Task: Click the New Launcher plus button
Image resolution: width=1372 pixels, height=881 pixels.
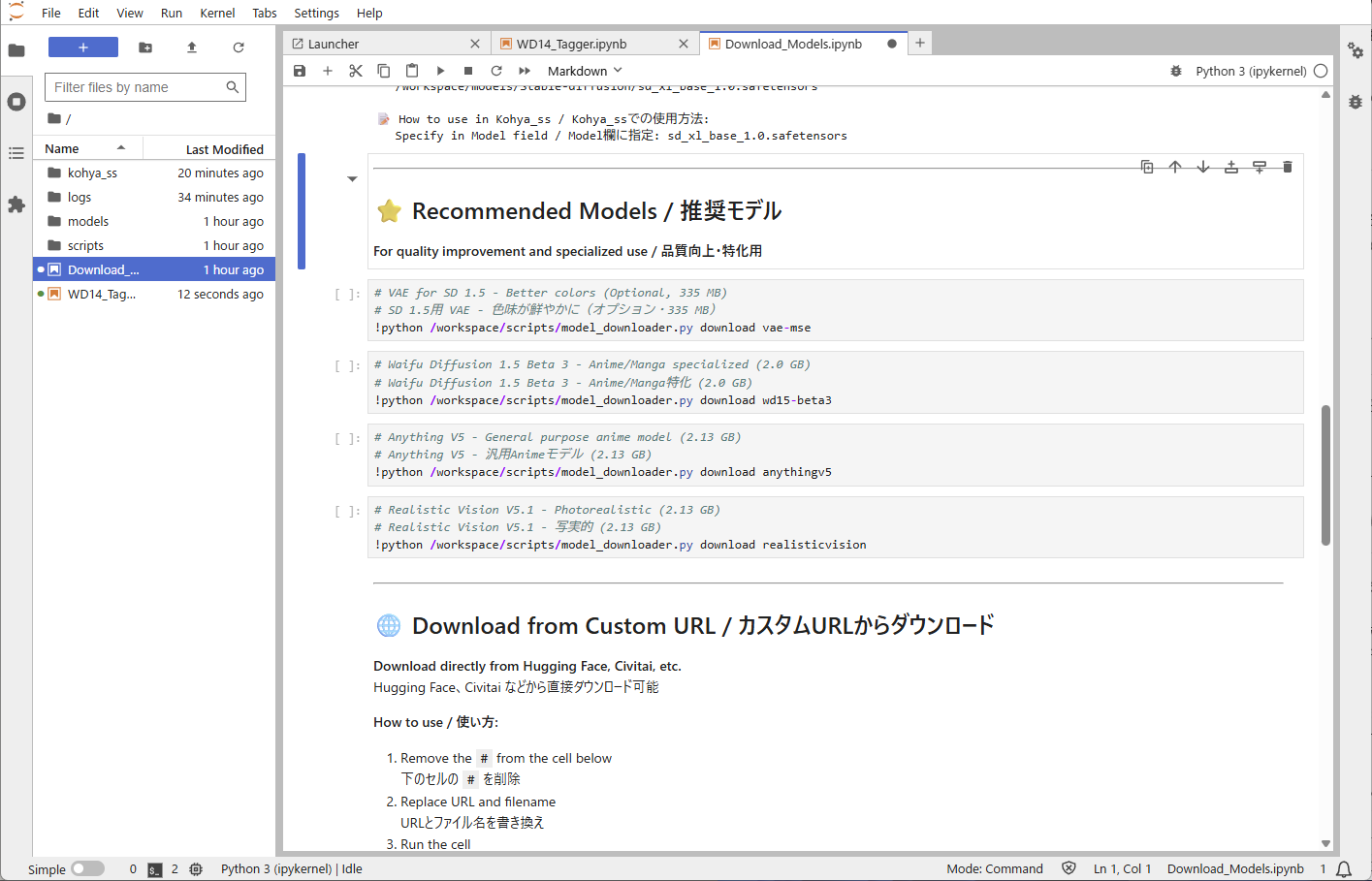Action: [82, 47]
